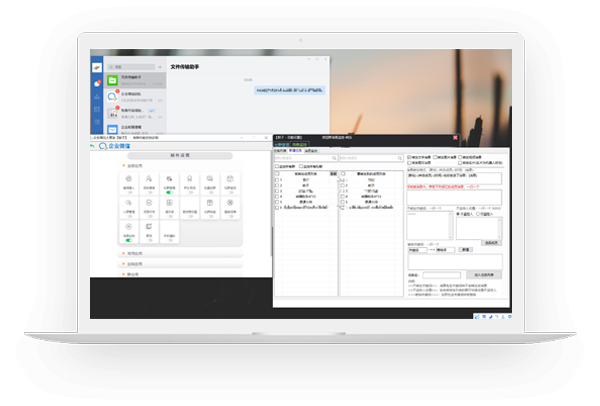This screenshot has height=406, width=600.
Task: Tick the select-all checkbox in right list header
Action: (x=343, y=174)
